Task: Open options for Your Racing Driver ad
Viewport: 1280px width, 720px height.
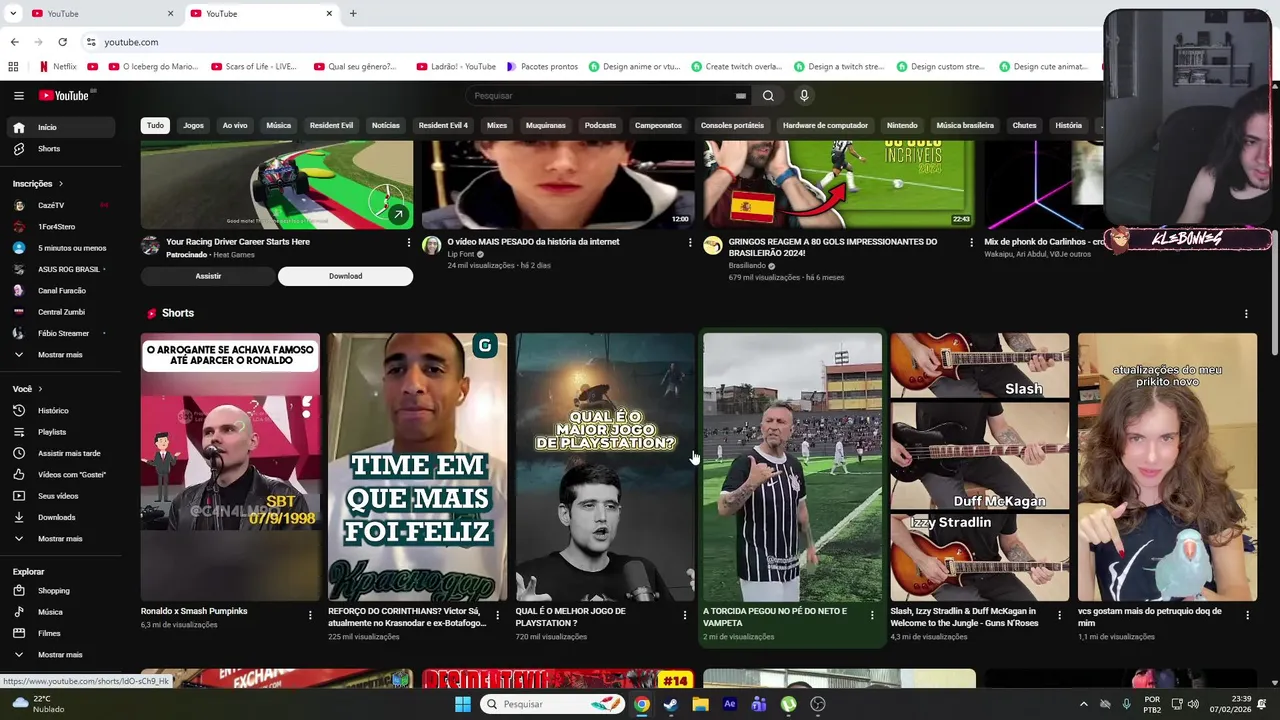Action: pyautogui.click(x=408, y=243)
